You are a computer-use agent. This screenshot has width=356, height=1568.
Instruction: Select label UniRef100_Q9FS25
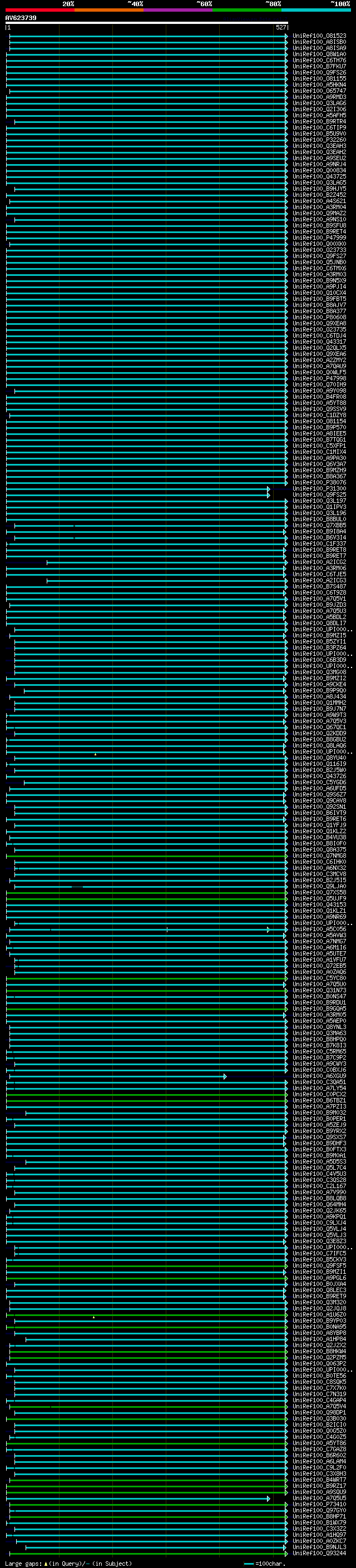tap(319, 495)
